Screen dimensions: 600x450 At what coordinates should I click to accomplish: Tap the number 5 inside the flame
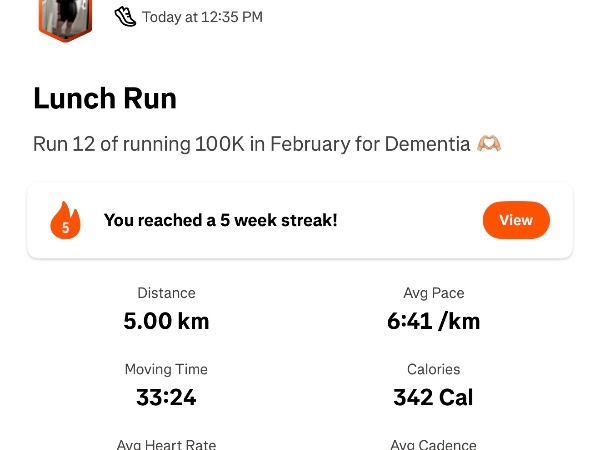(x=65, y=227)
